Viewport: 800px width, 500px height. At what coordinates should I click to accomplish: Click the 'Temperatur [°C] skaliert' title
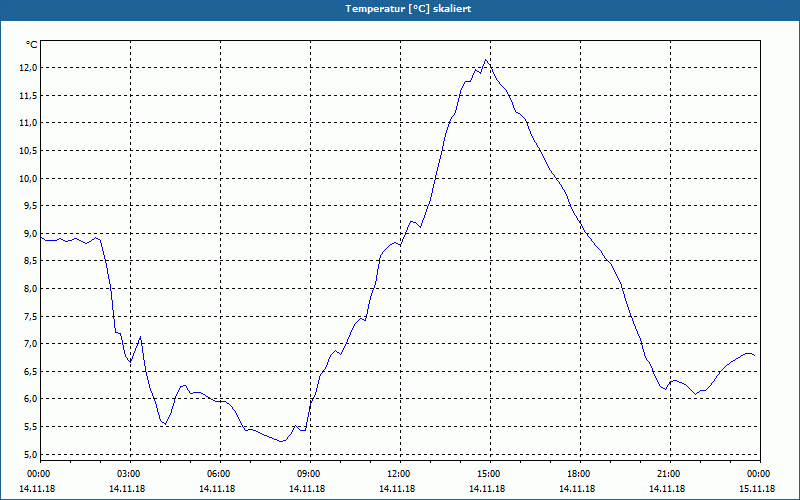(408, 9)
